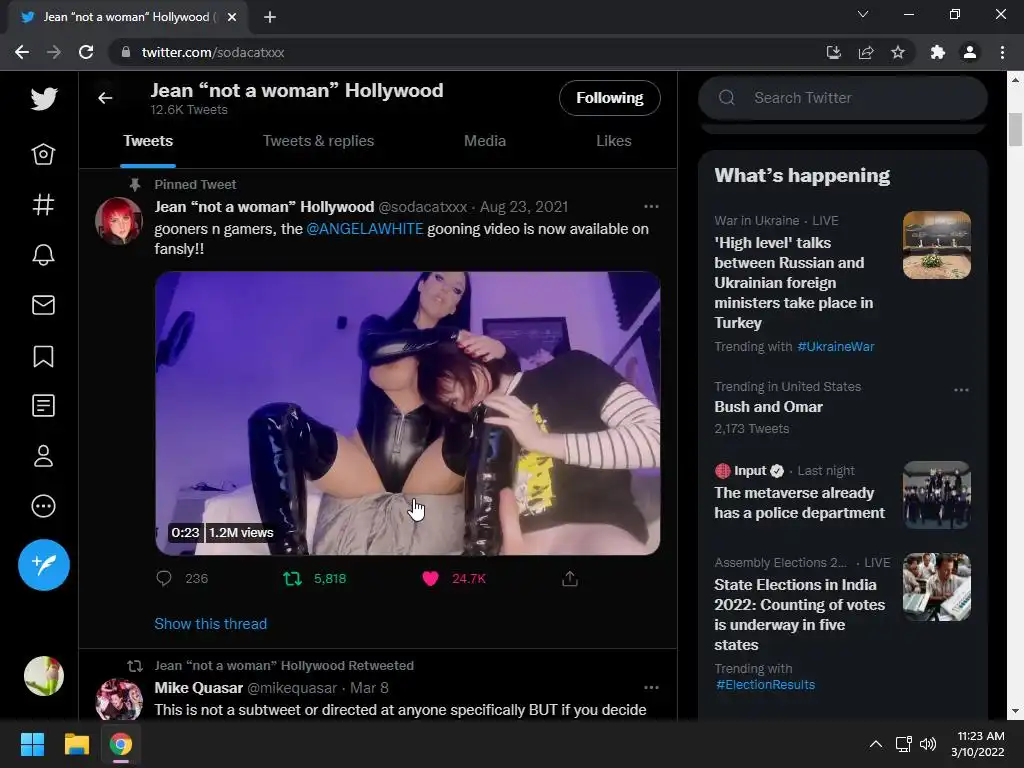Click the Twitter bird logo
Viewport: 1024px width, 768px height.
(x=44, y=99)
